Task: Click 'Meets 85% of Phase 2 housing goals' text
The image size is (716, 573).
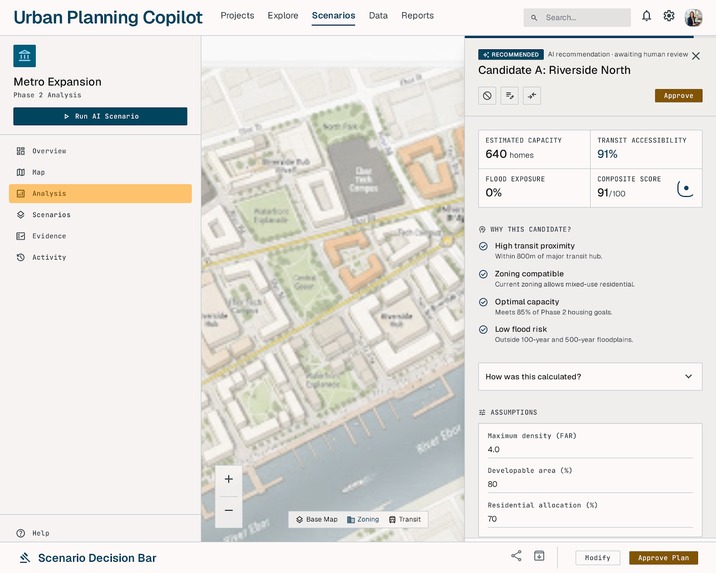Action: click(553, 312)
